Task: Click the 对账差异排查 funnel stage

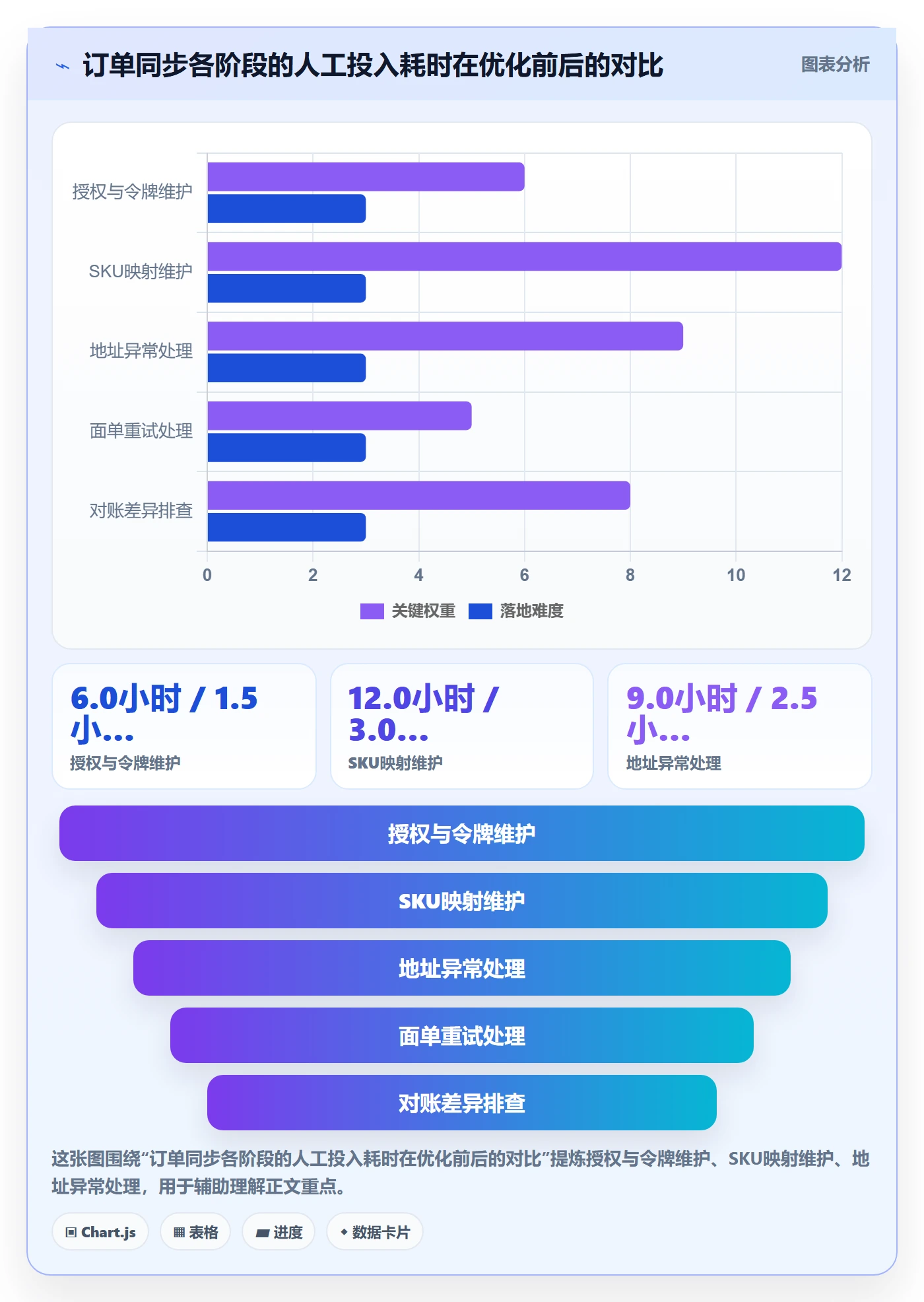Action: (x=462, y=1103)
